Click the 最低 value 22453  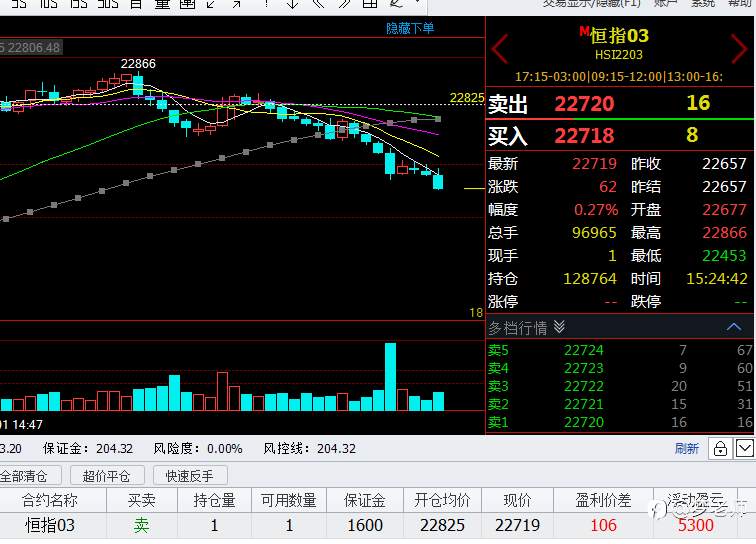pyautogui.click(x=724, y=256)
